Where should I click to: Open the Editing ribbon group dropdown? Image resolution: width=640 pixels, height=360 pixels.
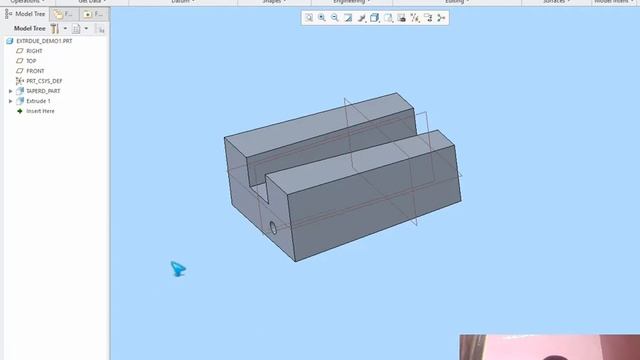coord(457,2)
